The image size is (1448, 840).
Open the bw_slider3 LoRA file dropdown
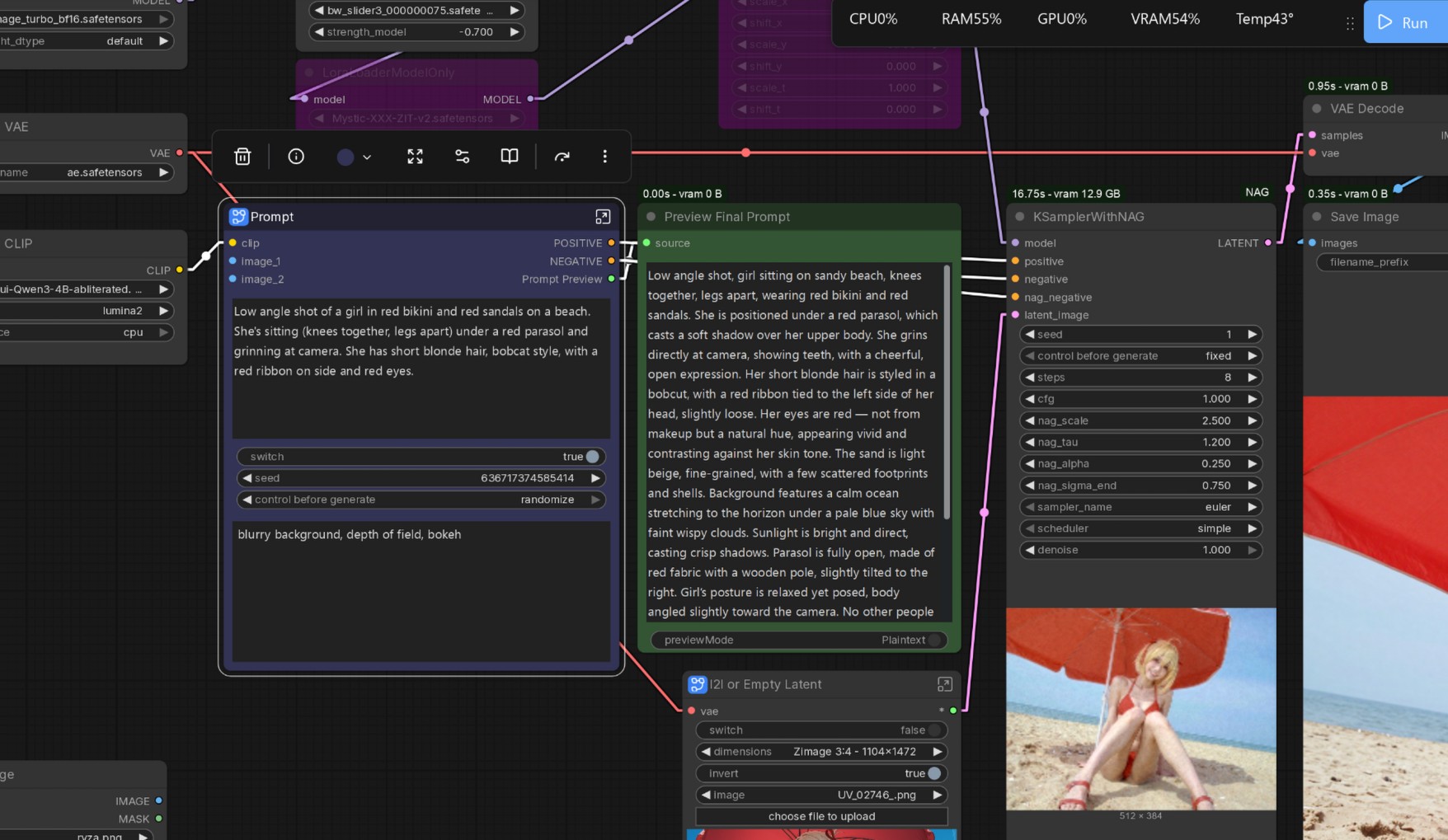coord(416,10)
